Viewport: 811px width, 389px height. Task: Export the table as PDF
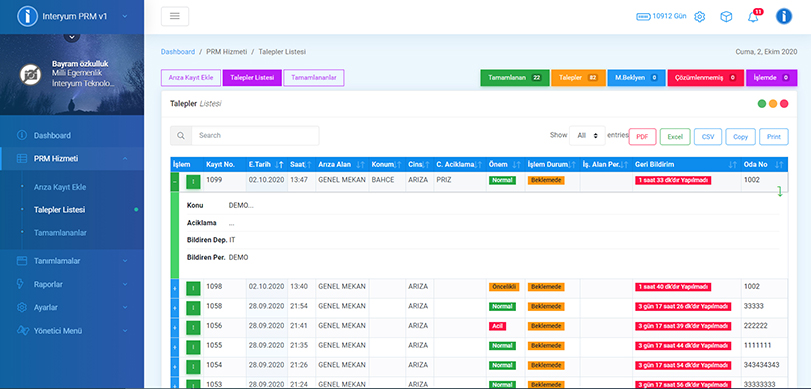pos(642,137)
